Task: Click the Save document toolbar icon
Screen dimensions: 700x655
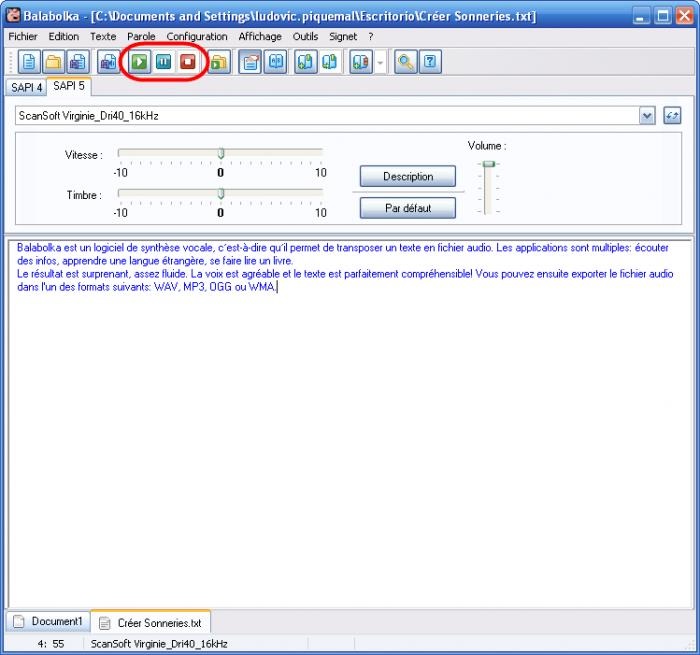Action: [x=78, y=62]
